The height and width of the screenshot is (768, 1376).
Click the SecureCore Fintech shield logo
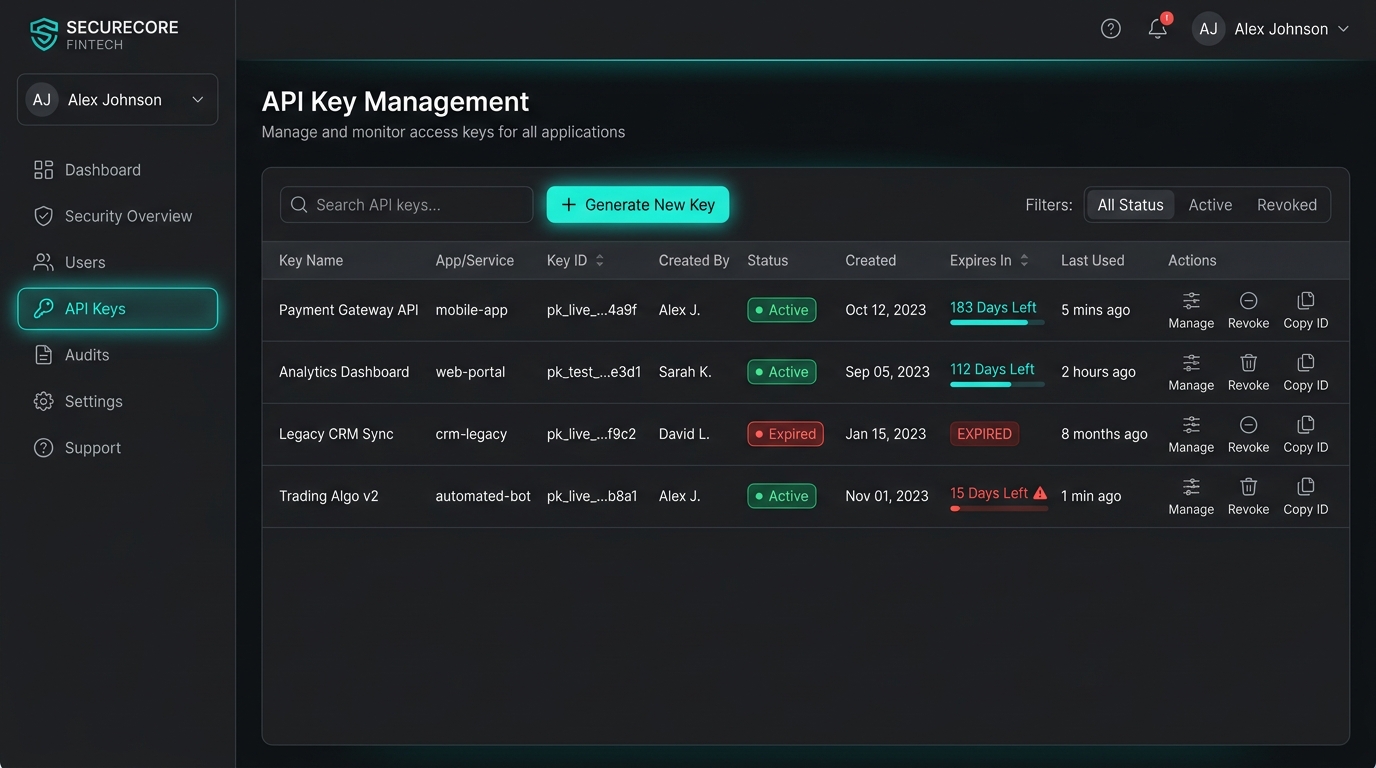click(44, 34)
